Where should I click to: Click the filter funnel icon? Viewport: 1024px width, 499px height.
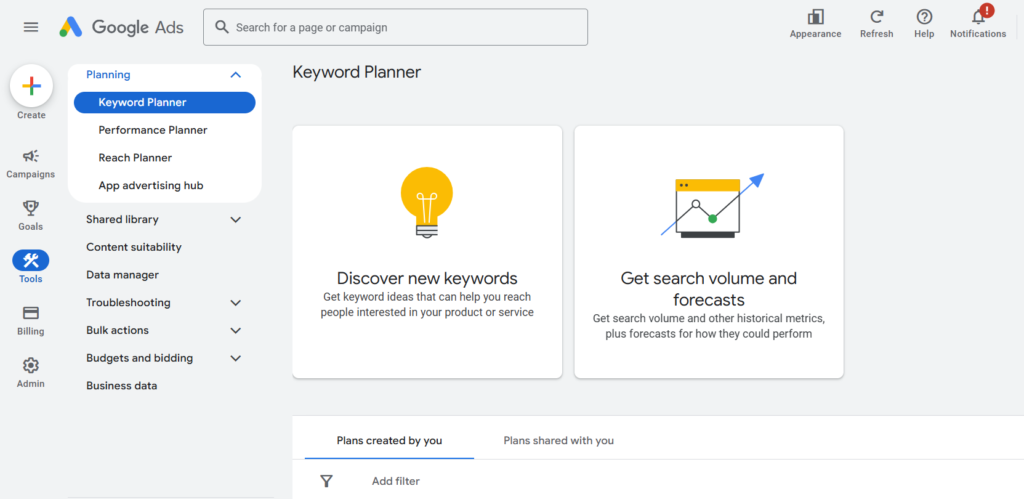coord(327,481)
